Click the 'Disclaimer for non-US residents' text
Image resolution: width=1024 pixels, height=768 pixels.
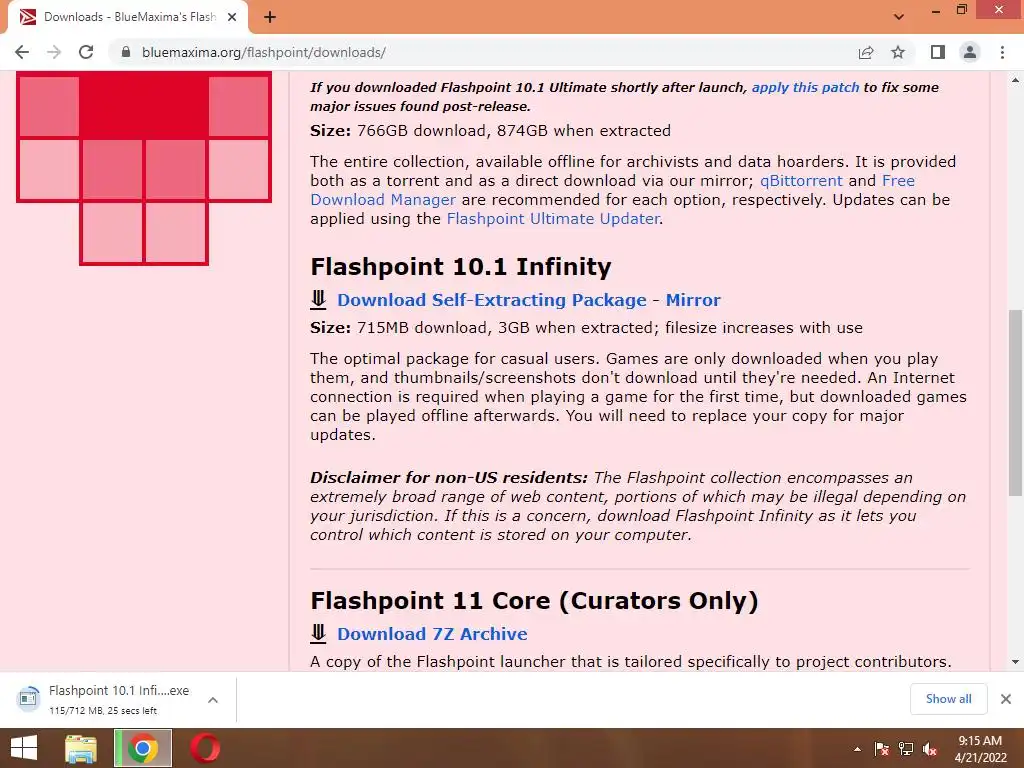pos(449,478)
